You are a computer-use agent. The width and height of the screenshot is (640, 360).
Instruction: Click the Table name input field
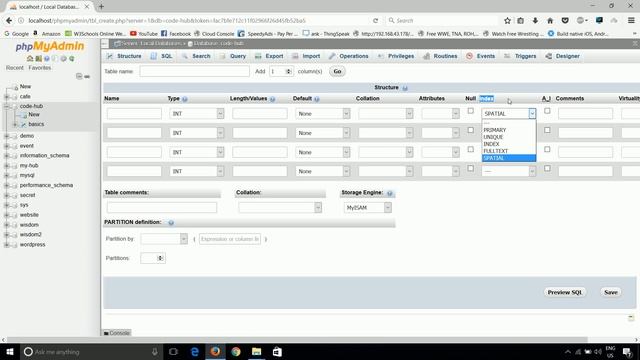point(194,71)
